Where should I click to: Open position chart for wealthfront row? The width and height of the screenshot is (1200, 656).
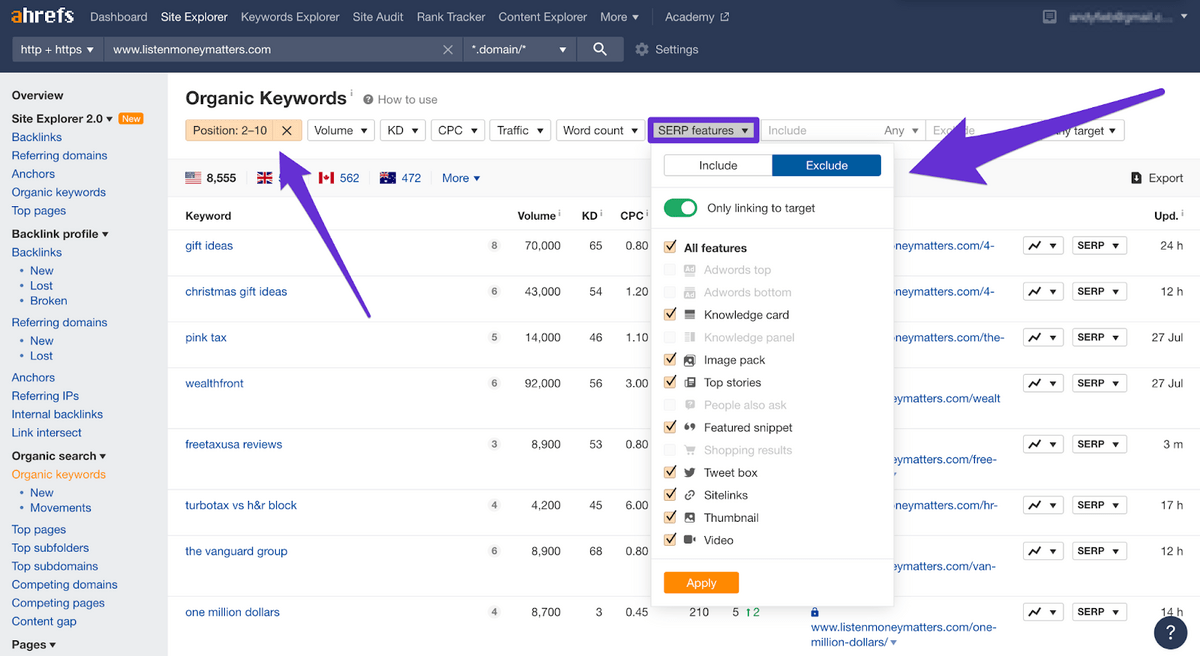1042,384
